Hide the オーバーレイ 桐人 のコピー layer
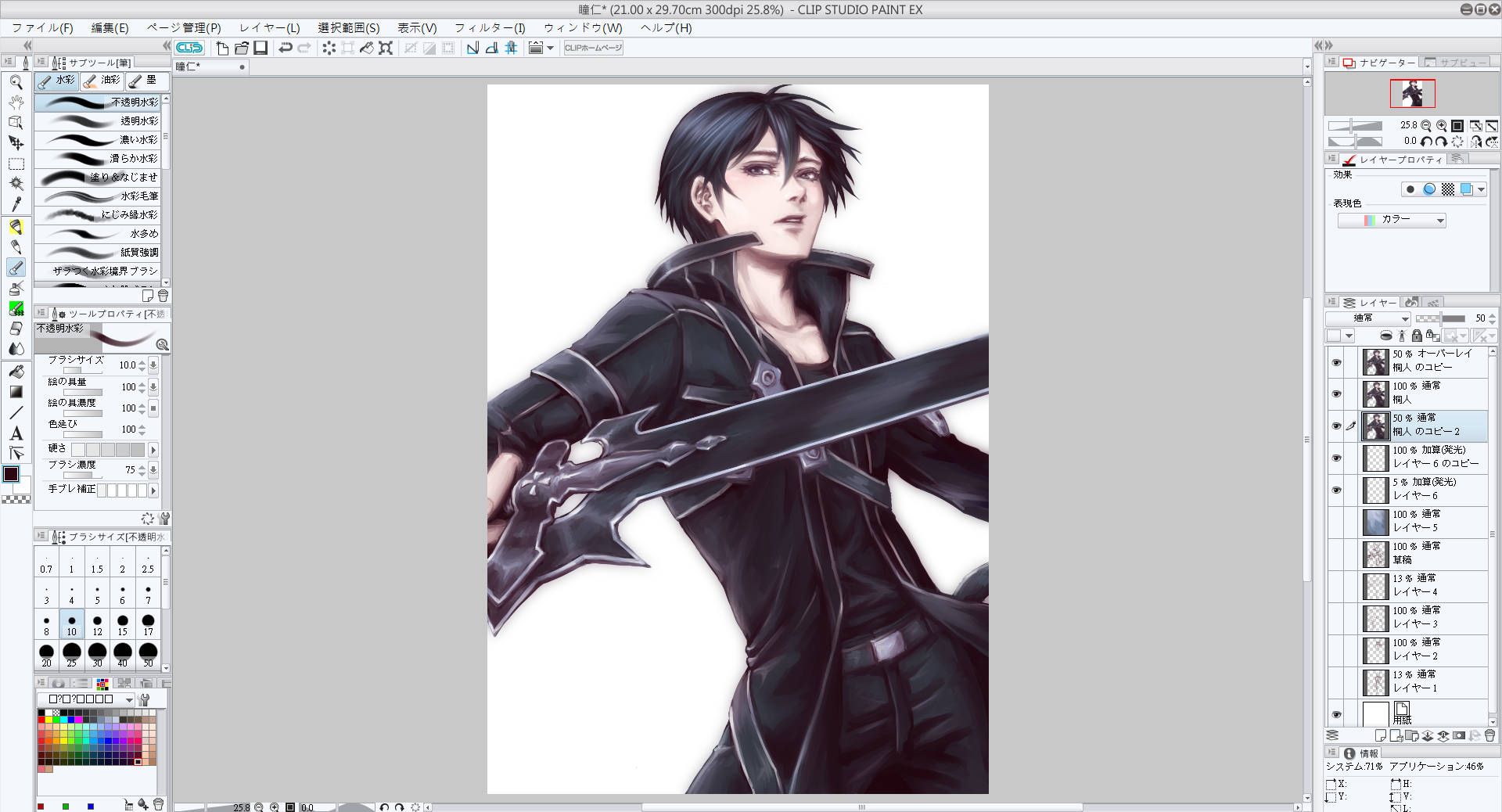 1336,362
